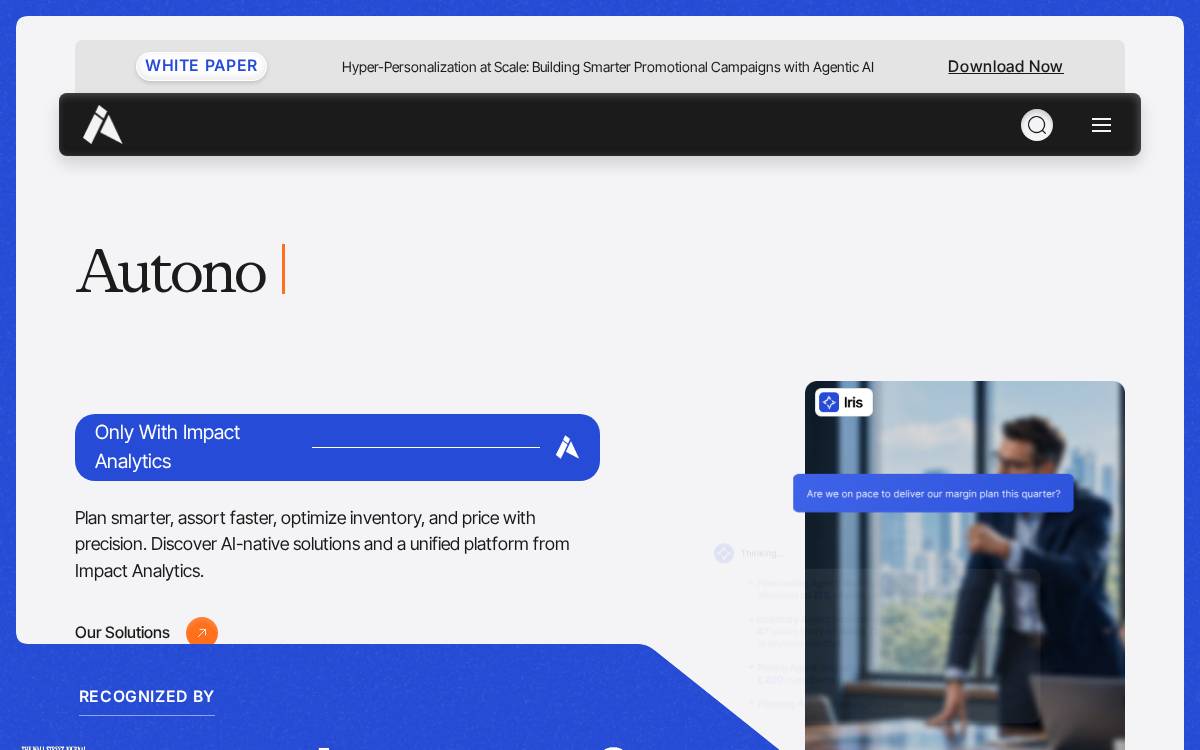The height and width of the screenshot is (750, 1200).
Task: Click the Thinking indicator icon
Action: (x=724, y=553)
